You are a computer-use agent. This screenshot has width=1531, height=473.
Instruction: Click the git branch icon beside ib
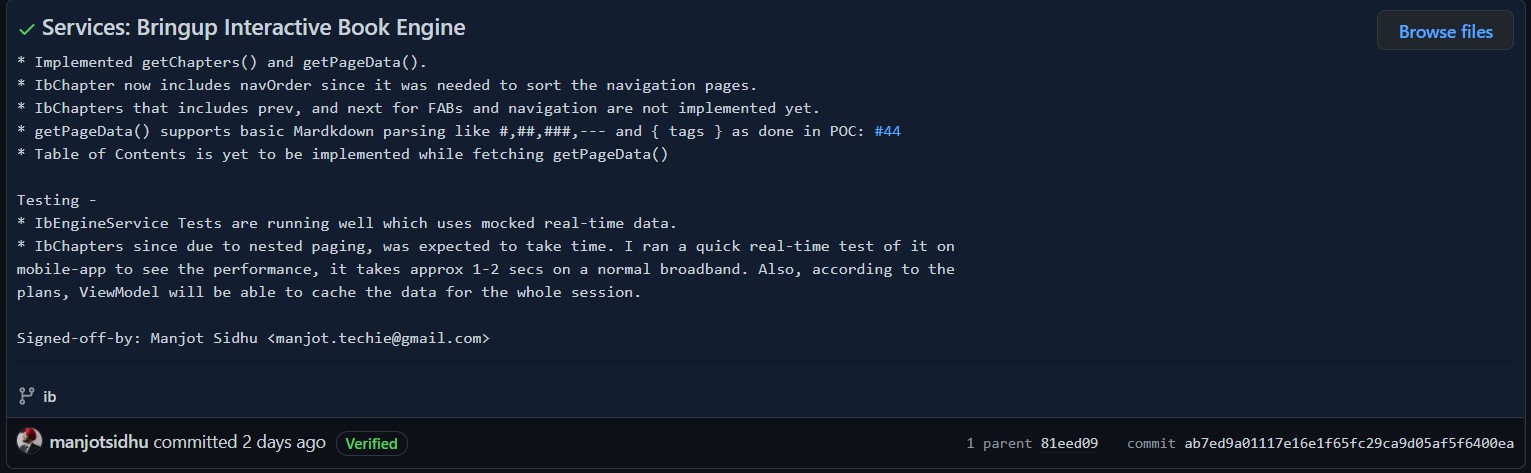(x=27, y=396)
